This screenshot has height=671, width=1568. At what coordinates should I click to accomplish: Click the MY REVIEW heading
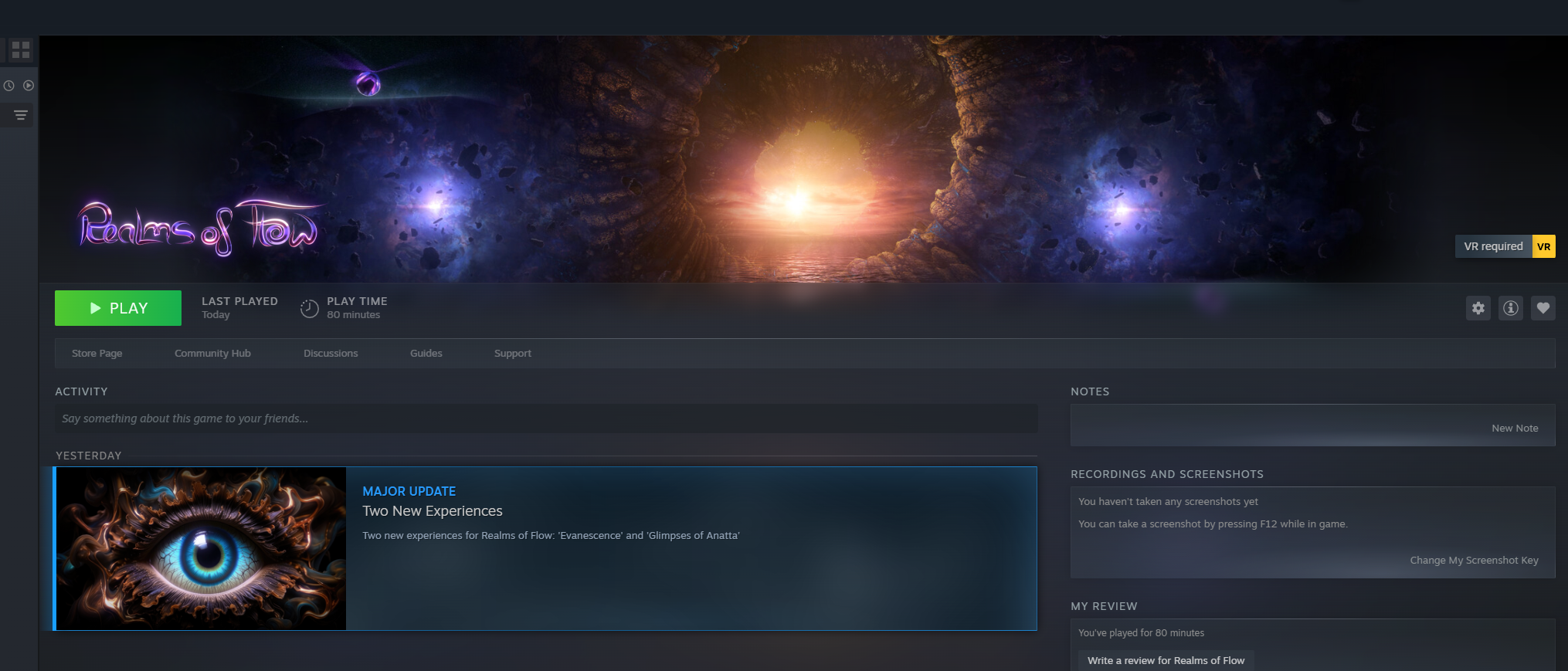(x=1104, y=606)
